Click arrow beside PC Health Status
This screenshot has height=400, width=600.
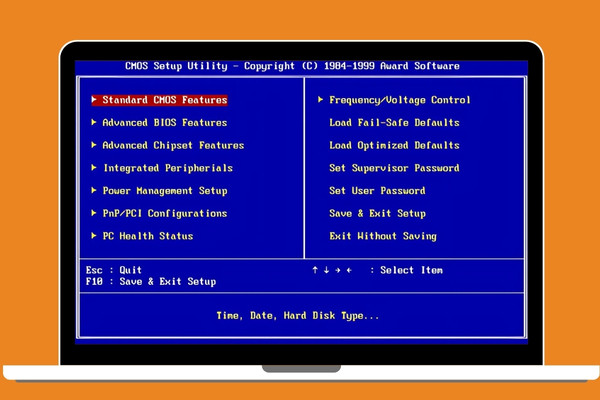click(94, 235)
